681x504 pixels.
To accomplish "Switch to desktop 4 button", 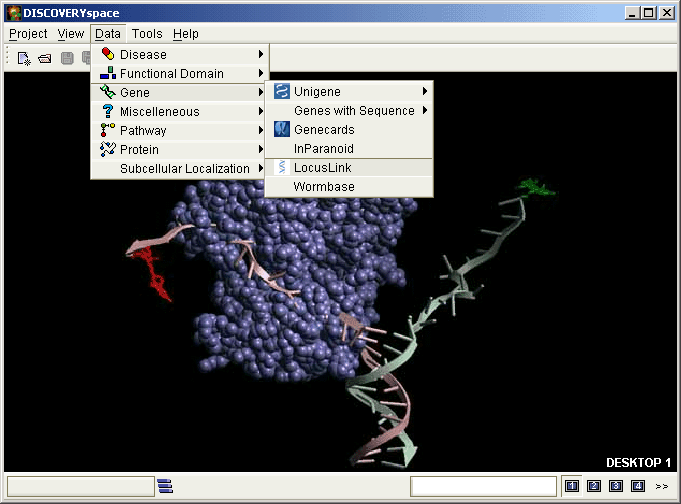I will (638, 486).
